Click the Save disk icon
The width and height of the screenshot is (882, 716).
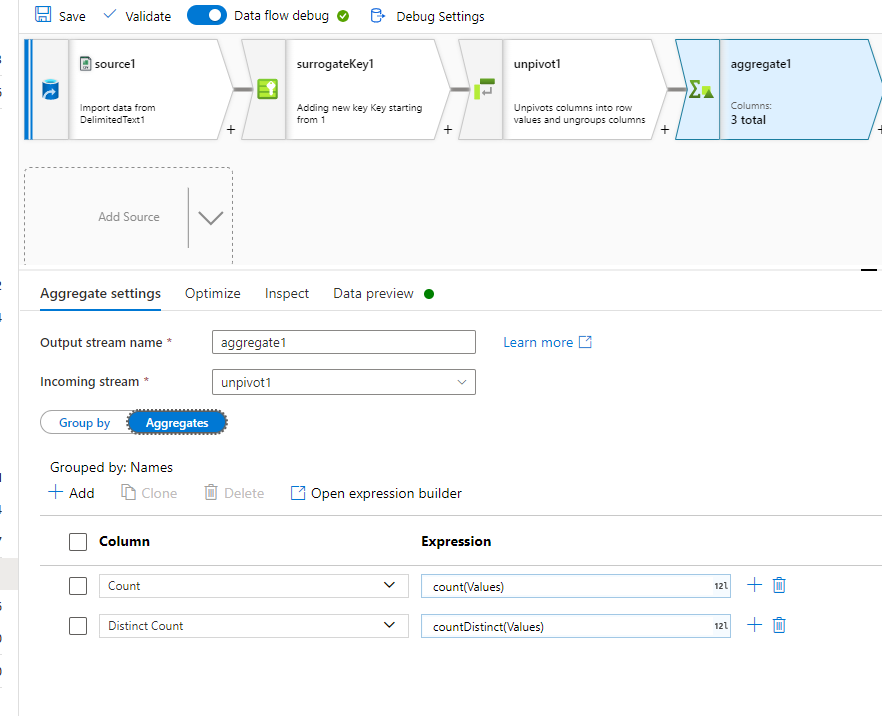click(43, 15)
